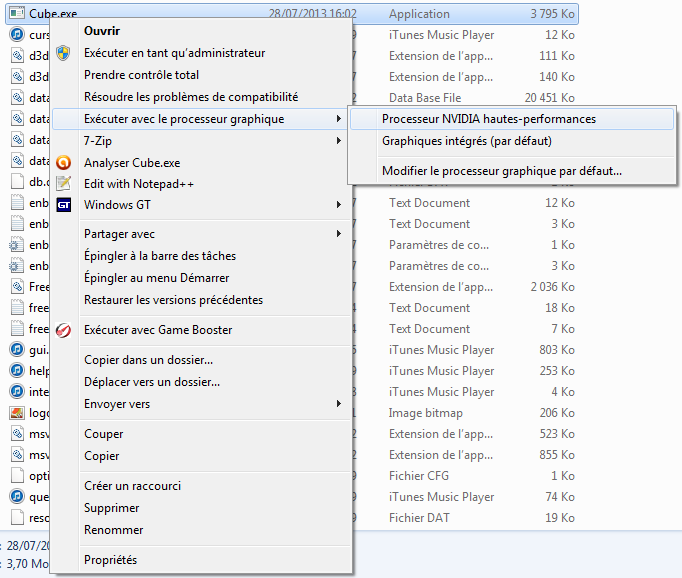This screenshot has width=682, height=578.
Task: Click the '803 Ko' size cell
Action: coord(557,350)
